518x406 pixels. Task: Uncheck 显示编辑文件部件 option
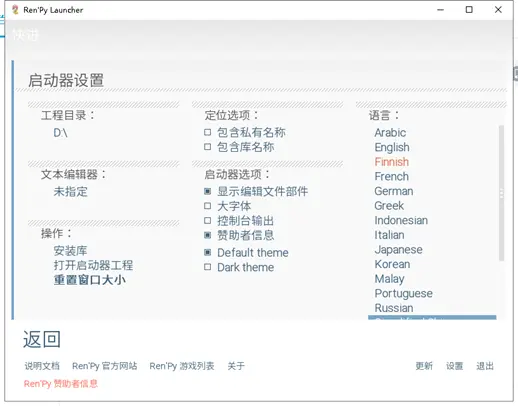pyautogui.click(x=208, y=191)
